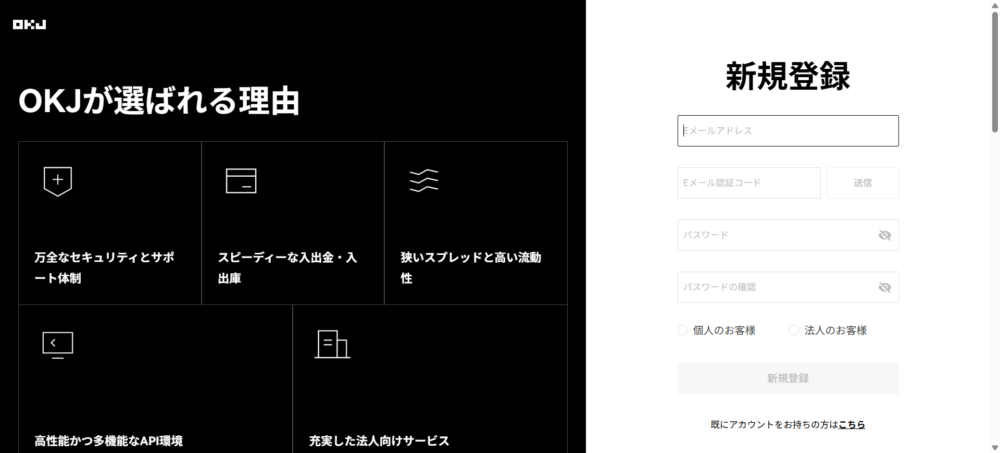Click the wavy lines spread icon

pos(424,180)
